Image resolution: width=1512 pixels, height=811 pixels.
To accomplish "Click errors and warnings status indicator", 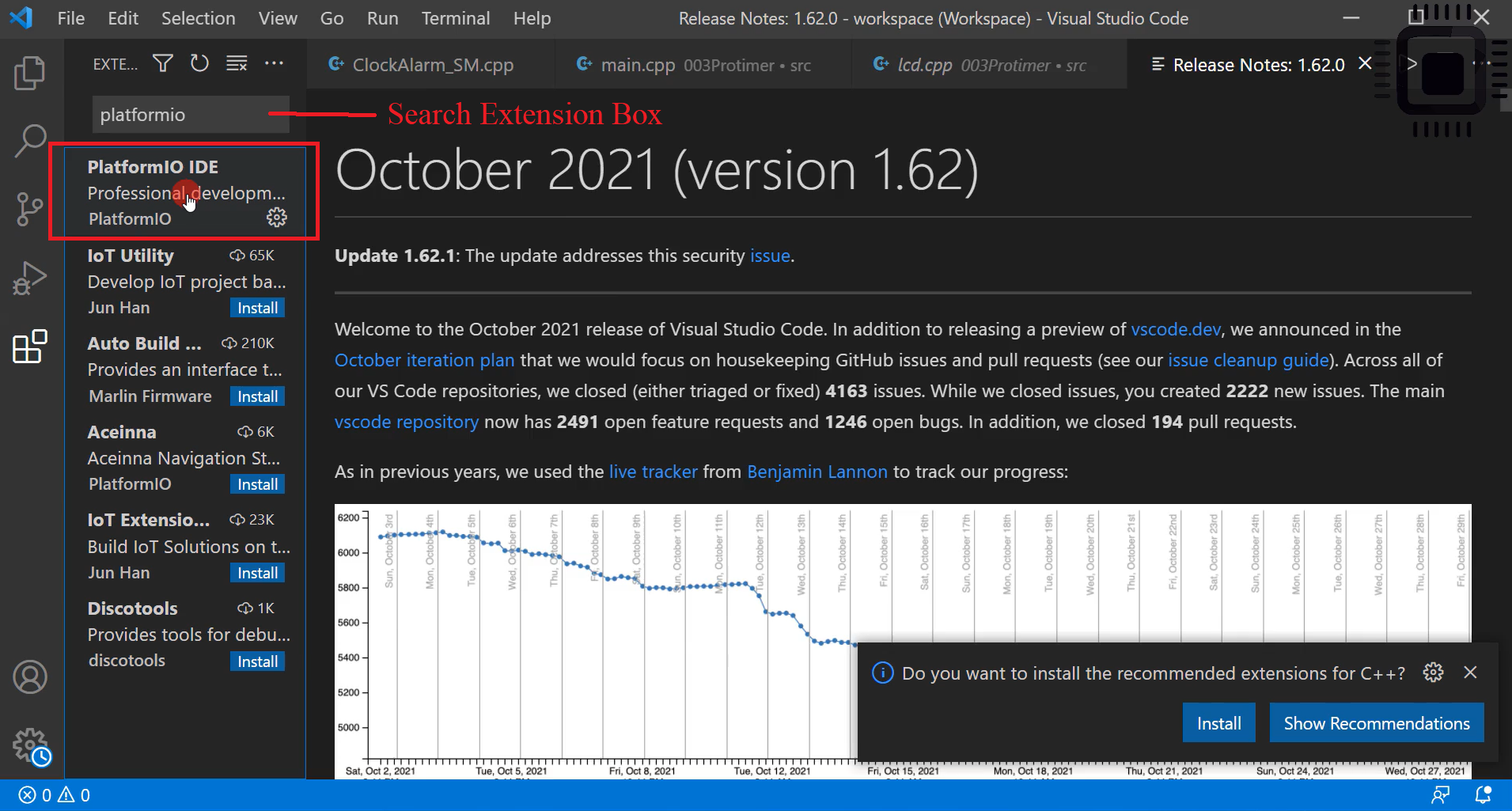I will tap(54, 795).
